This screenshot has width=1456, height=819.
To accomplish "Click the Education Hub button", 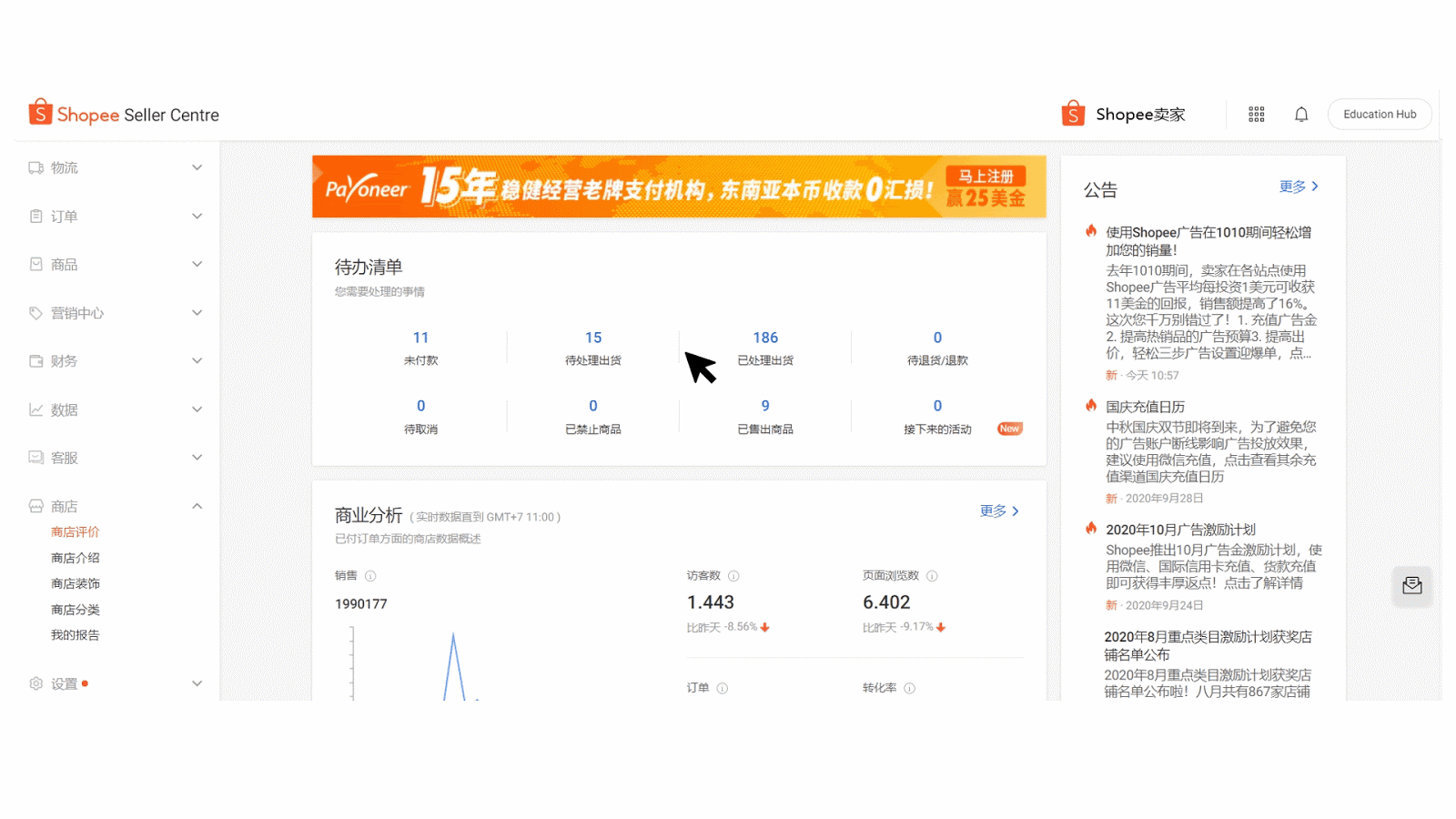I will [x=1379, y=115].
